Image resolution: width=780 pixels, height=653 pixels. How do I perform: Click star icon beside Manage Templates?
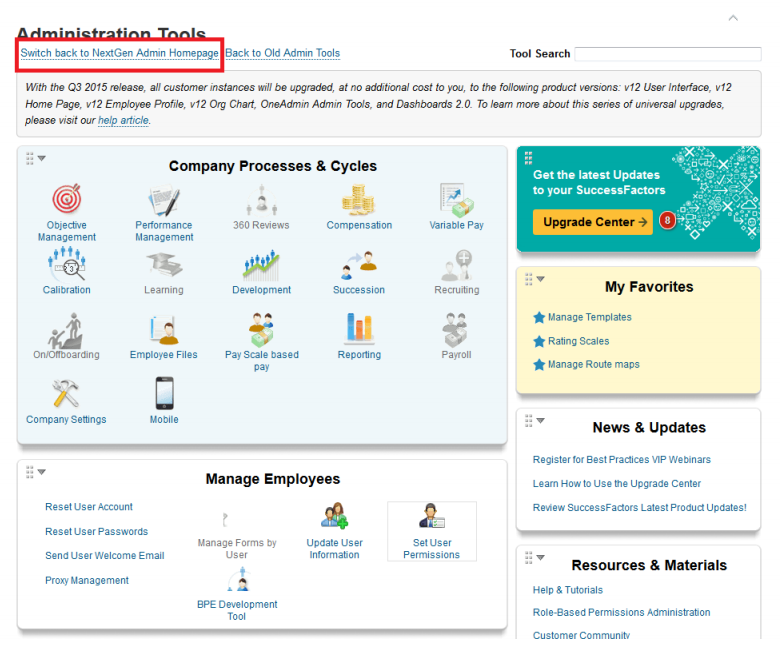539,317
